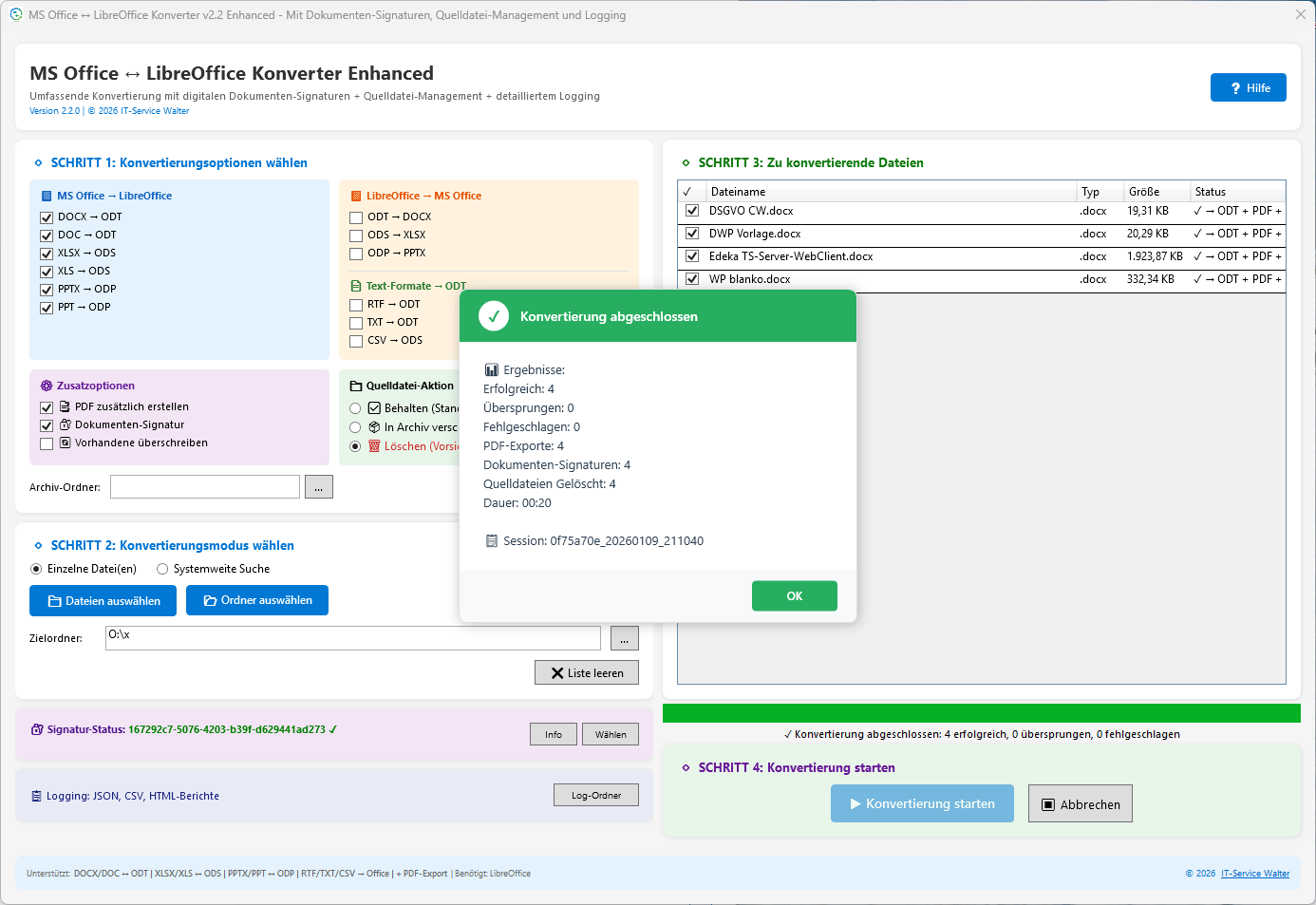Viewport: 1316px width, 905px height.
Task: Click the green checkmark icon in the dialog header
Action: 494,316
